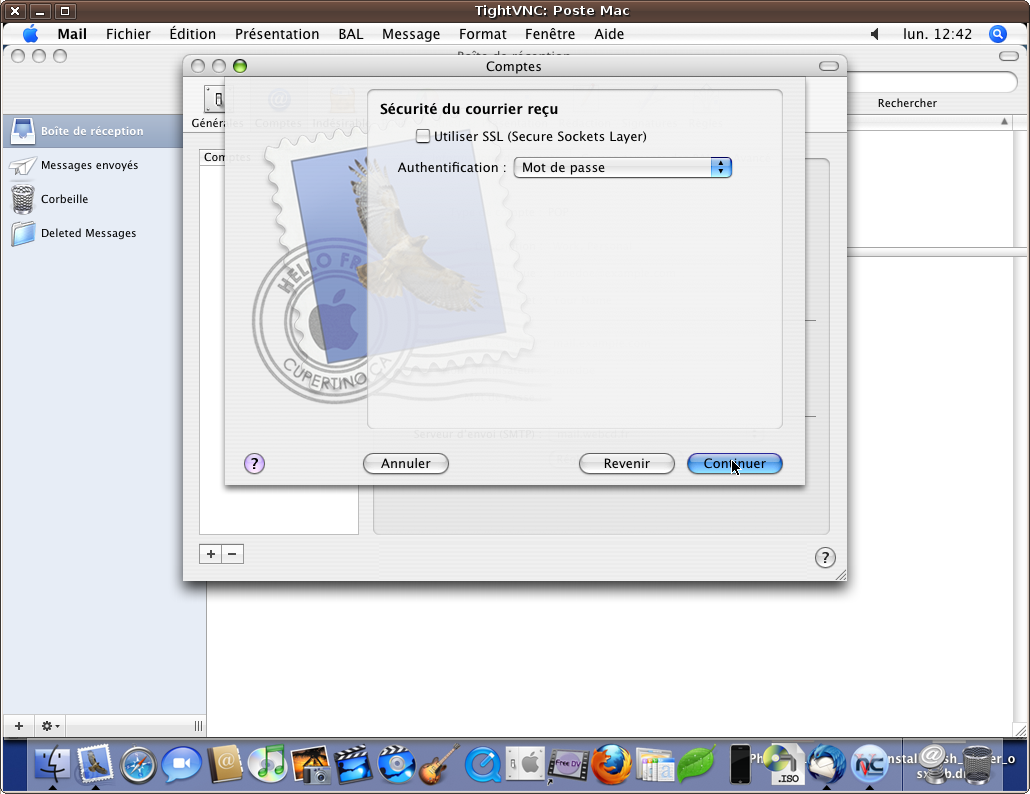Screen dimensions: 1030x794
Task: Click Revenir to go back
Action: click(627, 464)
